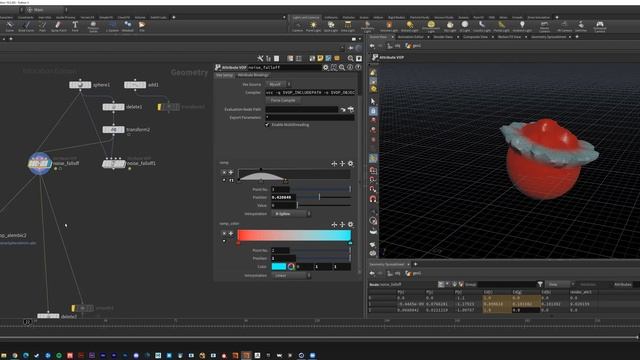Create a Spot Light from the shelf
Viewport: 640px width, 360px height.
coord(331,27)
